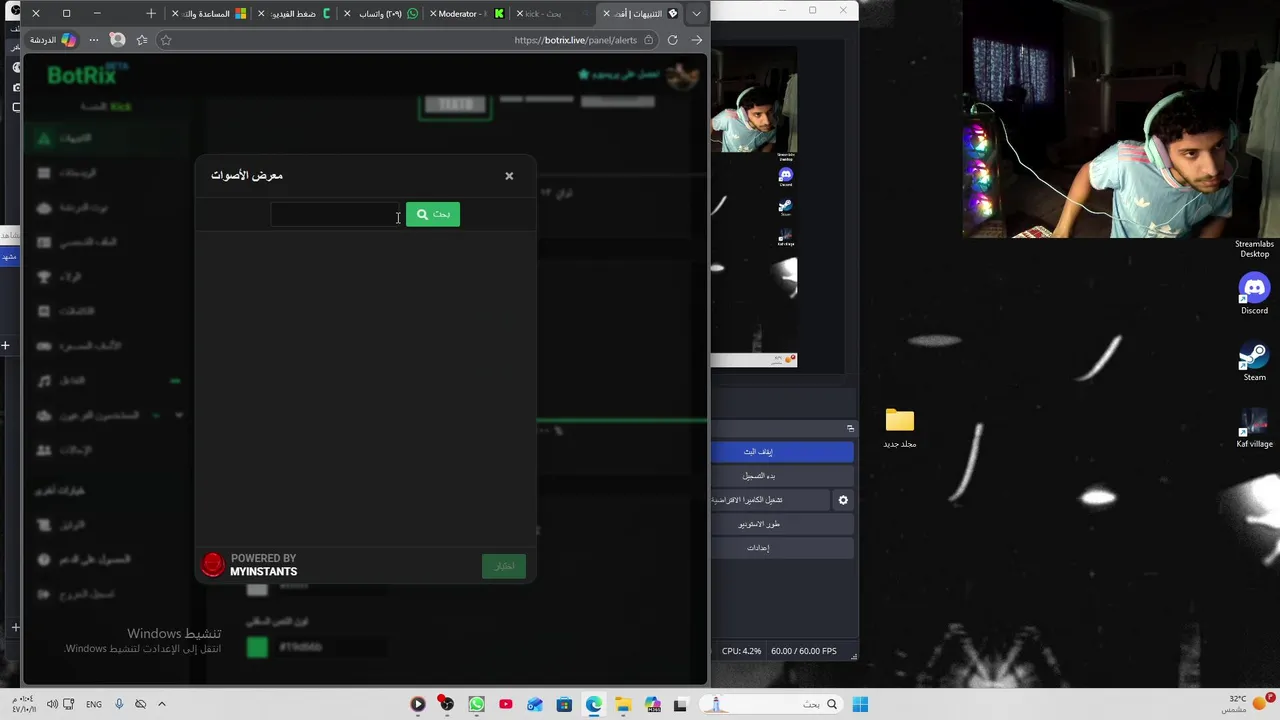Viewport: 1280px width, 720px height.
Task: Click the site info lock icon
Action: click(x=649, y=40)
